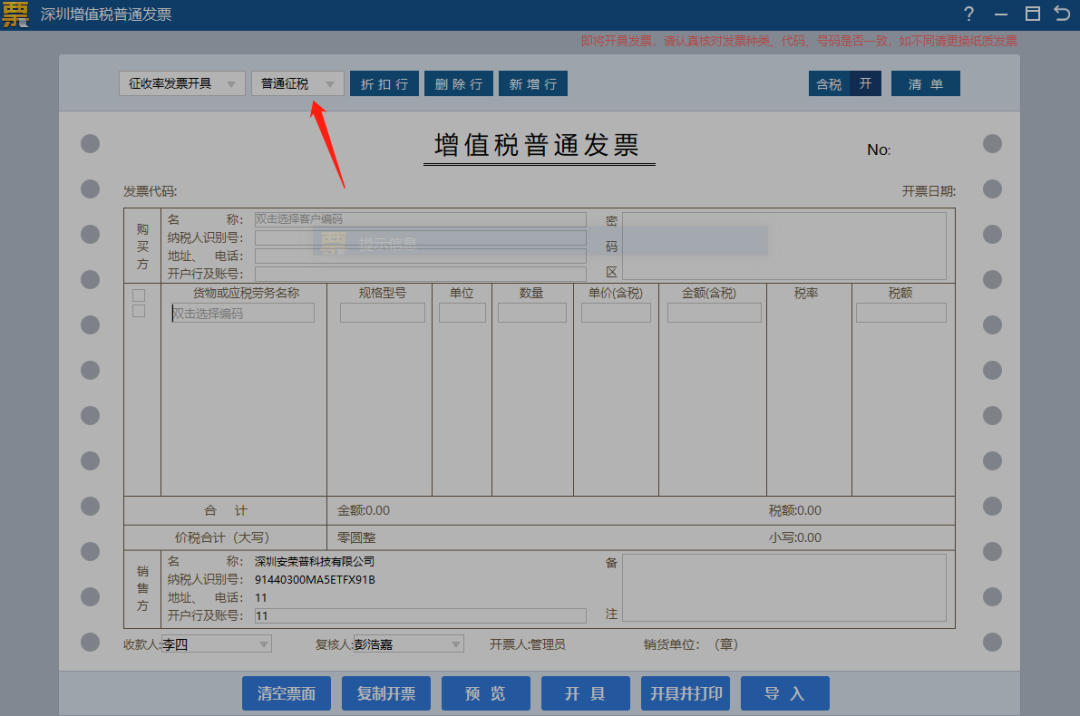Click the 折扣行 discount row button
The image size is (1080, 716).
click(384, 84)
